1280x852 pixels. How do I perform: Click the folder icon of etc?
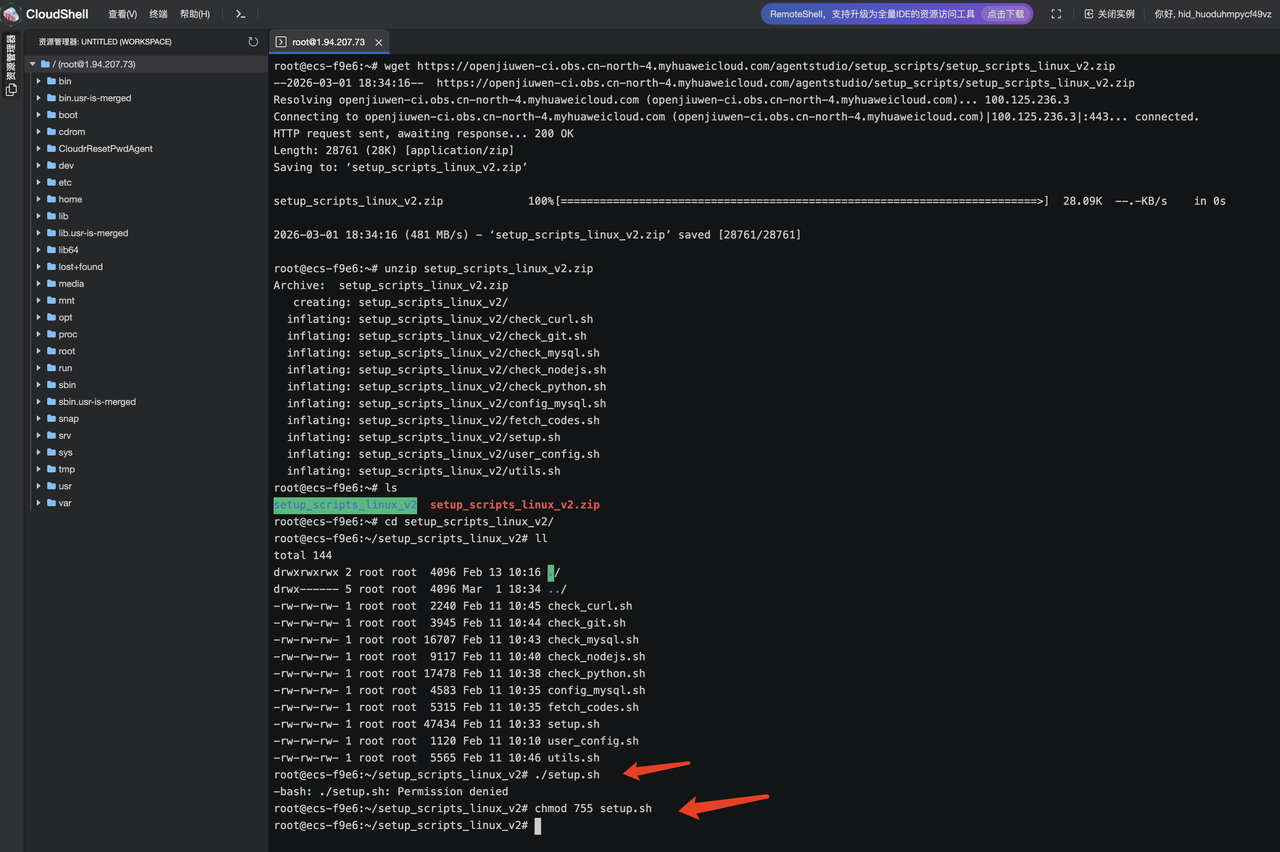(x=51, y=182)
